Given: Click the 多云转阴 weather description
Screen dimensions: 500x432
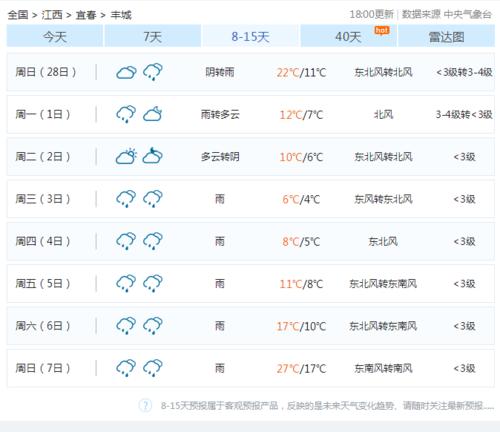Looking at the screenshot, I should pos(220,156).
